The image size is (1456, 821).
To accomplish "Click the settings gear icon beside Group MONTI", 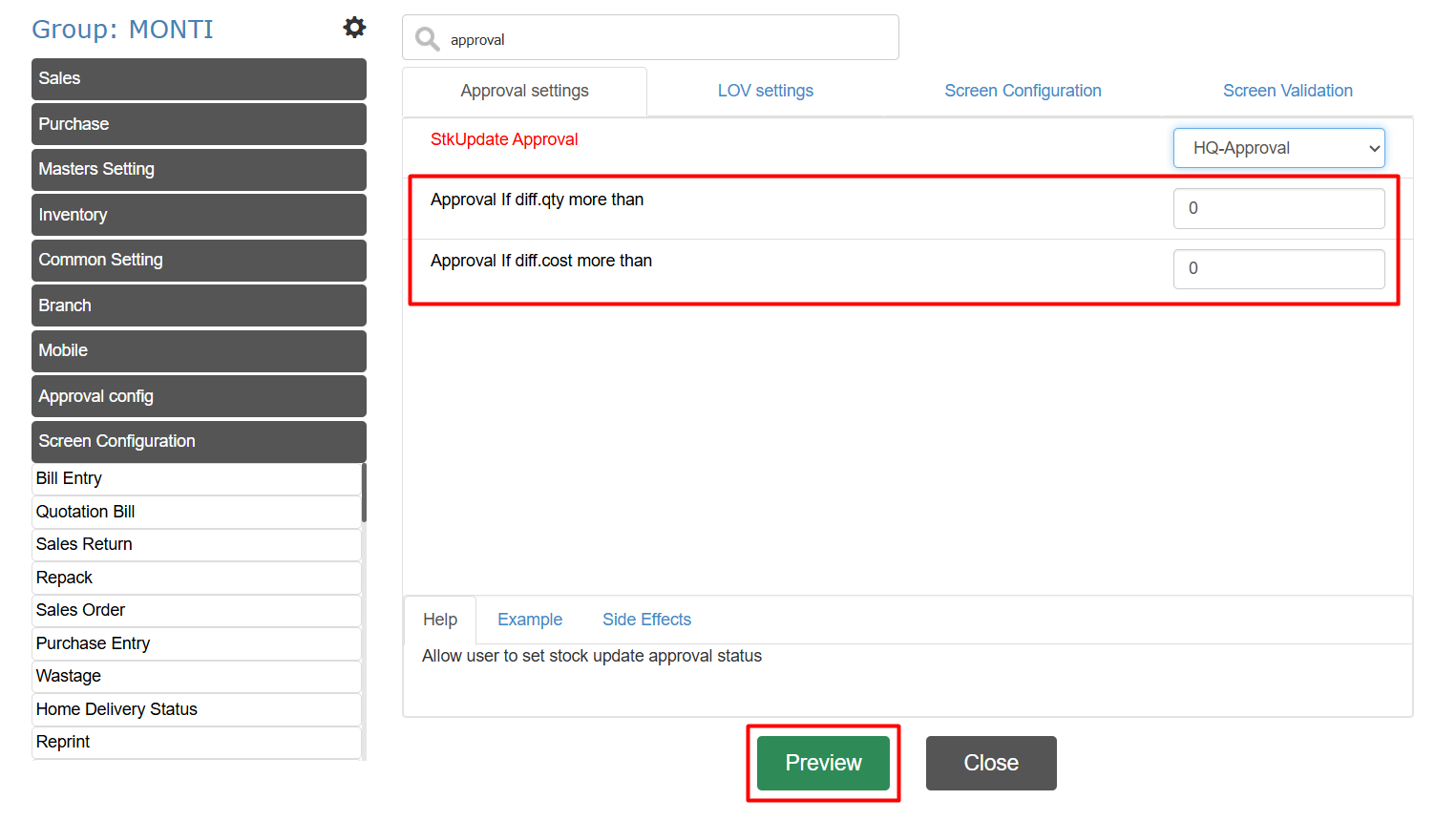I will (354, 28).
